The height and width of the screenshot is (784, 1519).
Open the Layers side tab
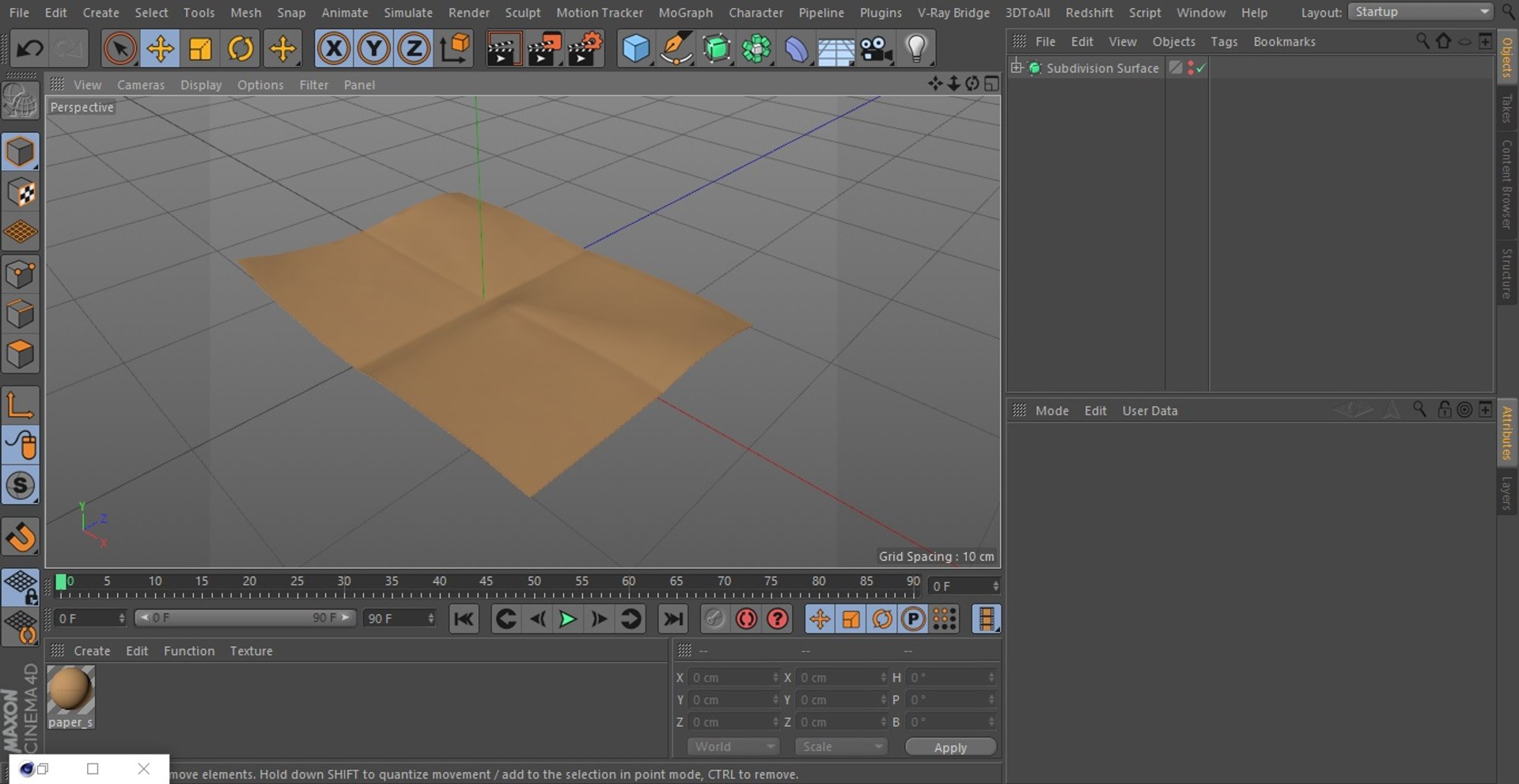pyautogui.click(x=1507, y=493)
